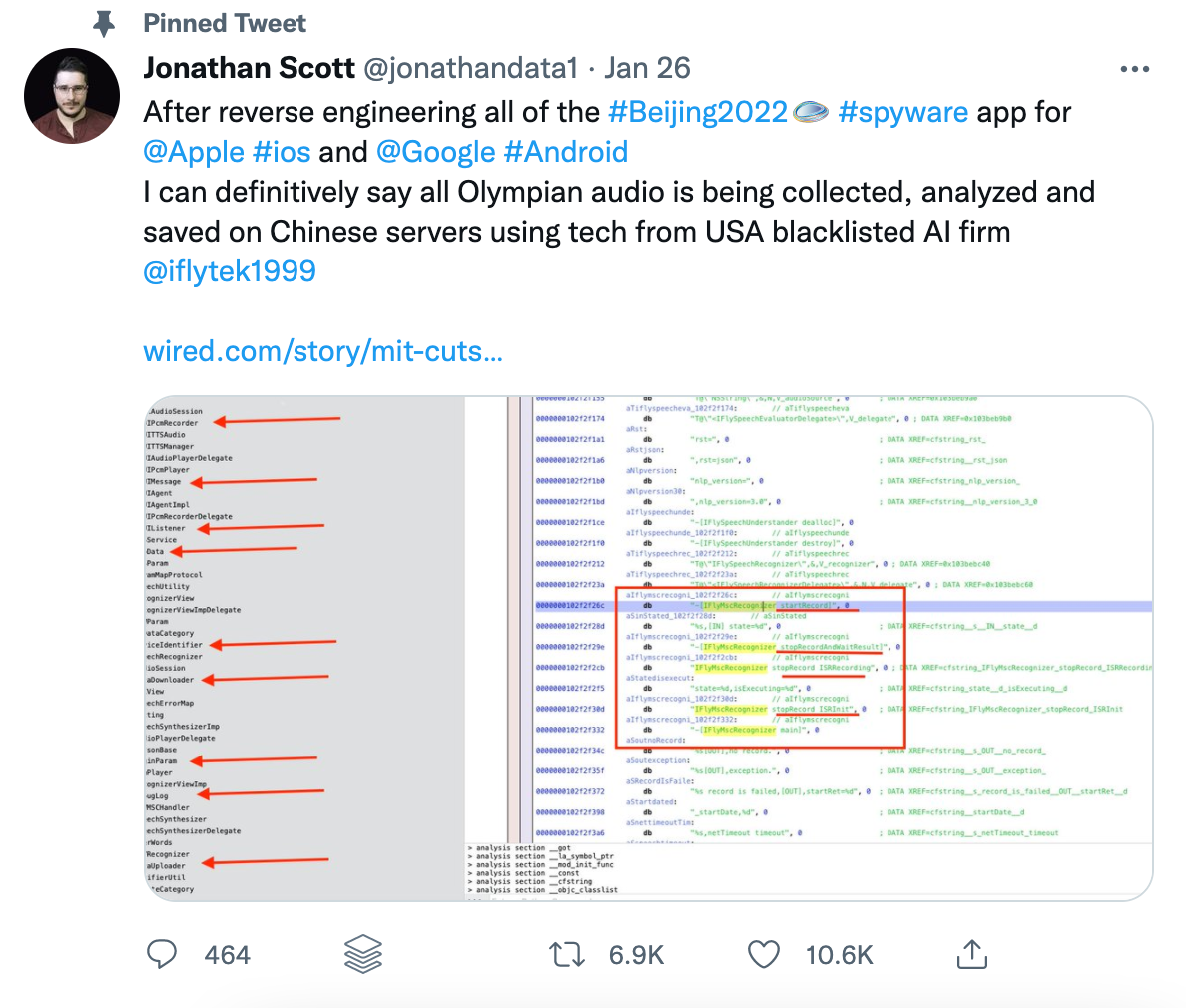
Task: Reply to the pinned tweet
Action: pos(163,954)
